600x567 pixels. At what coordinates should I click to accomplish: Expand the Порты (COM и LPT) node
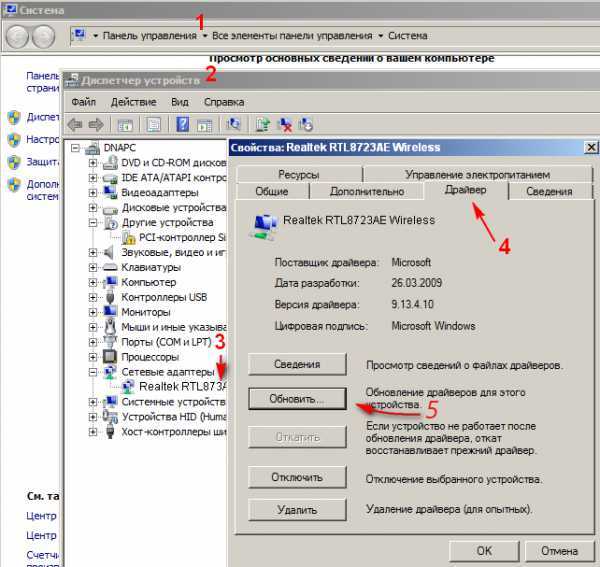click(x=92, y=342)
